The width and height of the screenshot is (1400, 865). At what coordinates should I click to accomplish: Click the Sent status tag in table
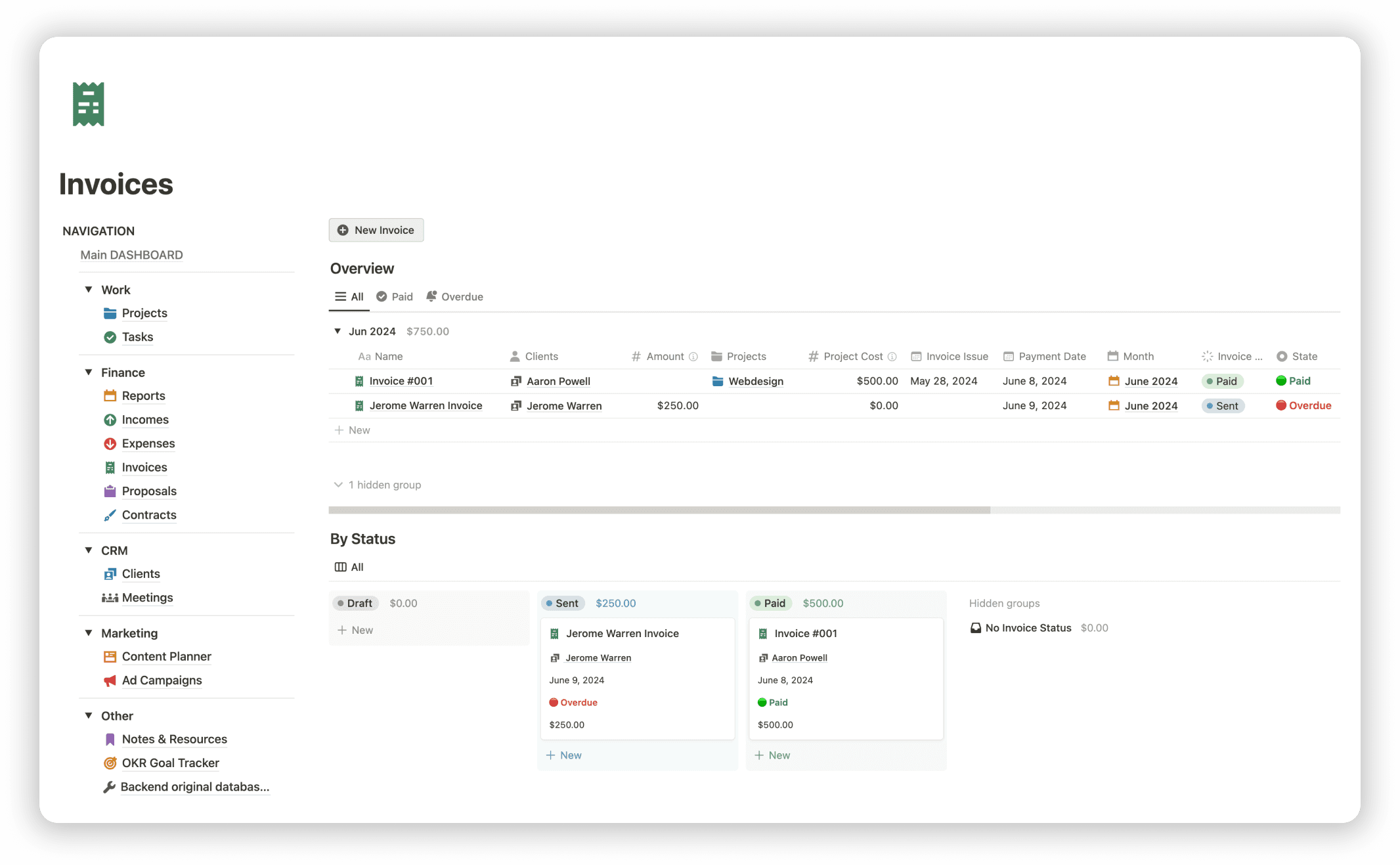(1223, 406)
